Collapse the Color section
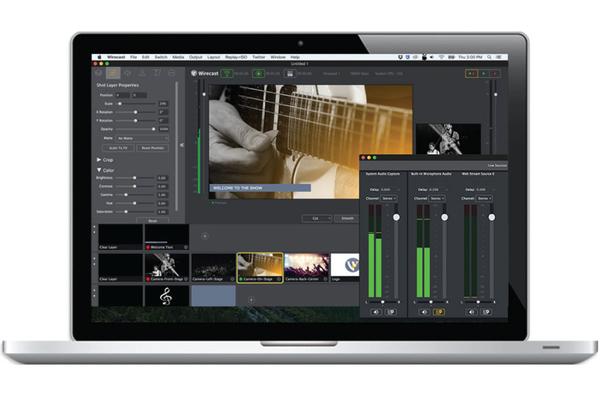 pos(99,170)
